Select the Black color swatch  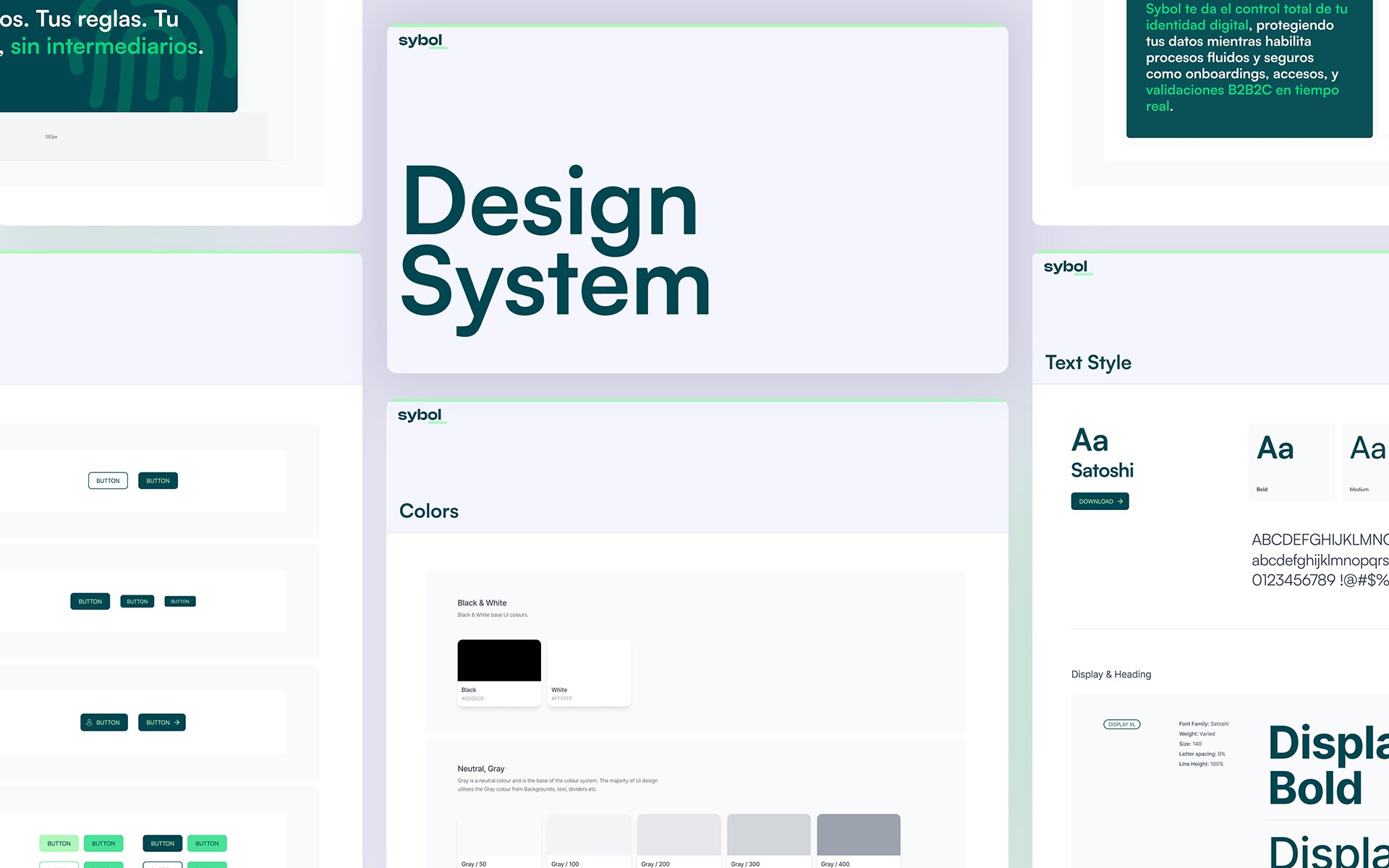pyautogui.click(x=499, y=660)
